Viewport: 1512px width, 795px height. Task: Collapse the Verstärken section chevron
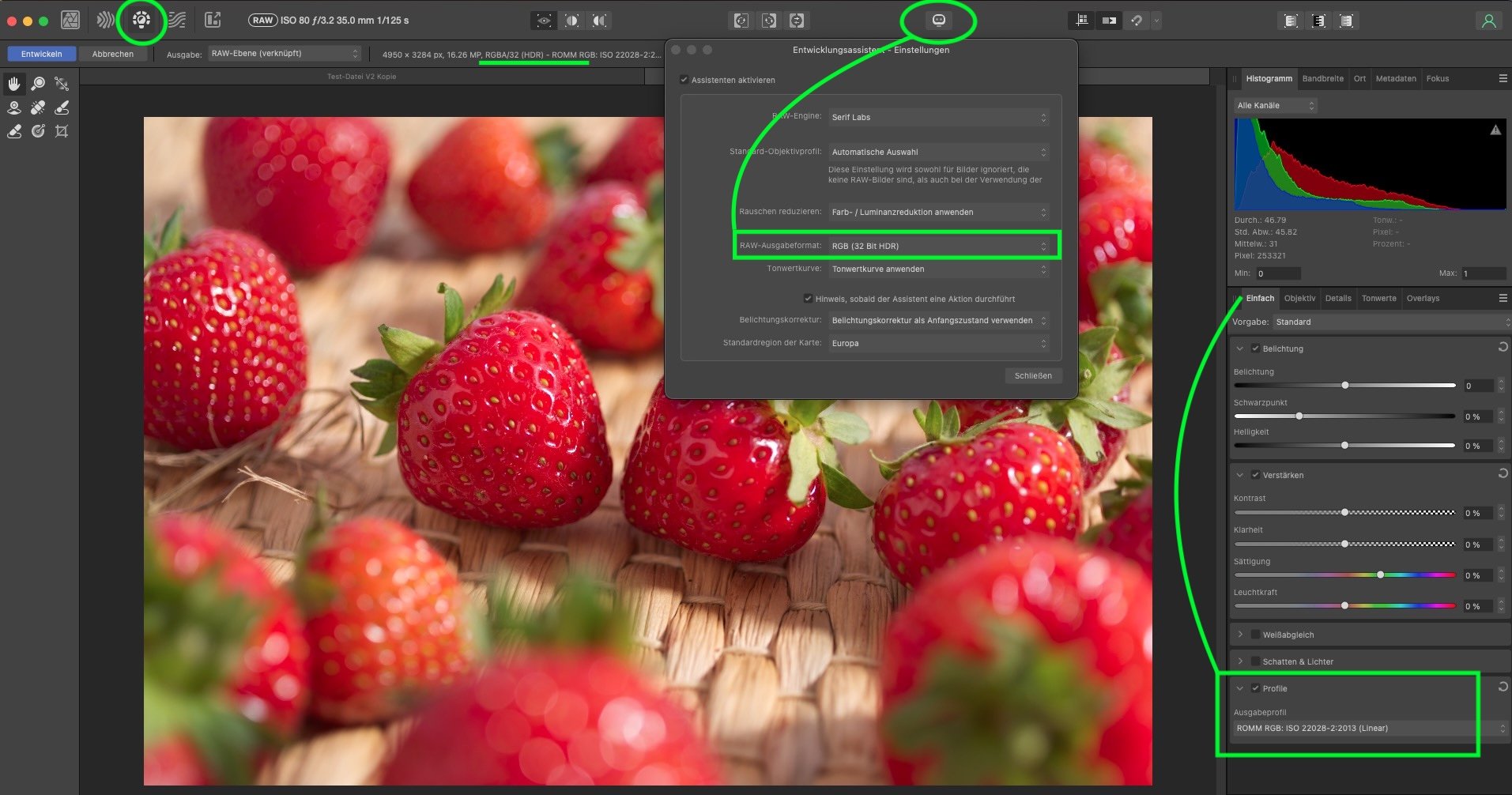(x=1240, y=475)
